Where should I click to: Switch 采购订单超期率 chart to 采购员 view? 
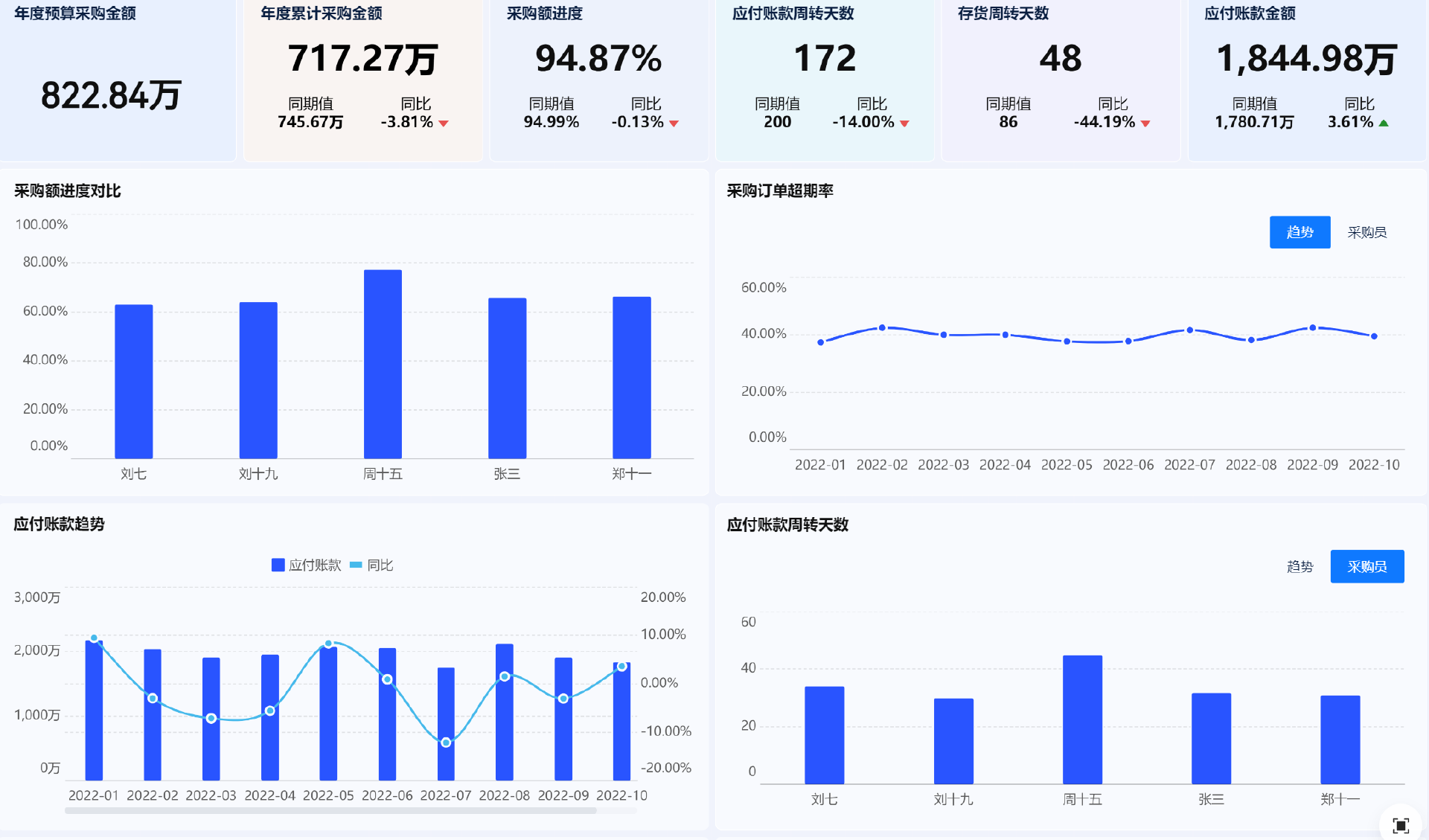[1366, 232]
